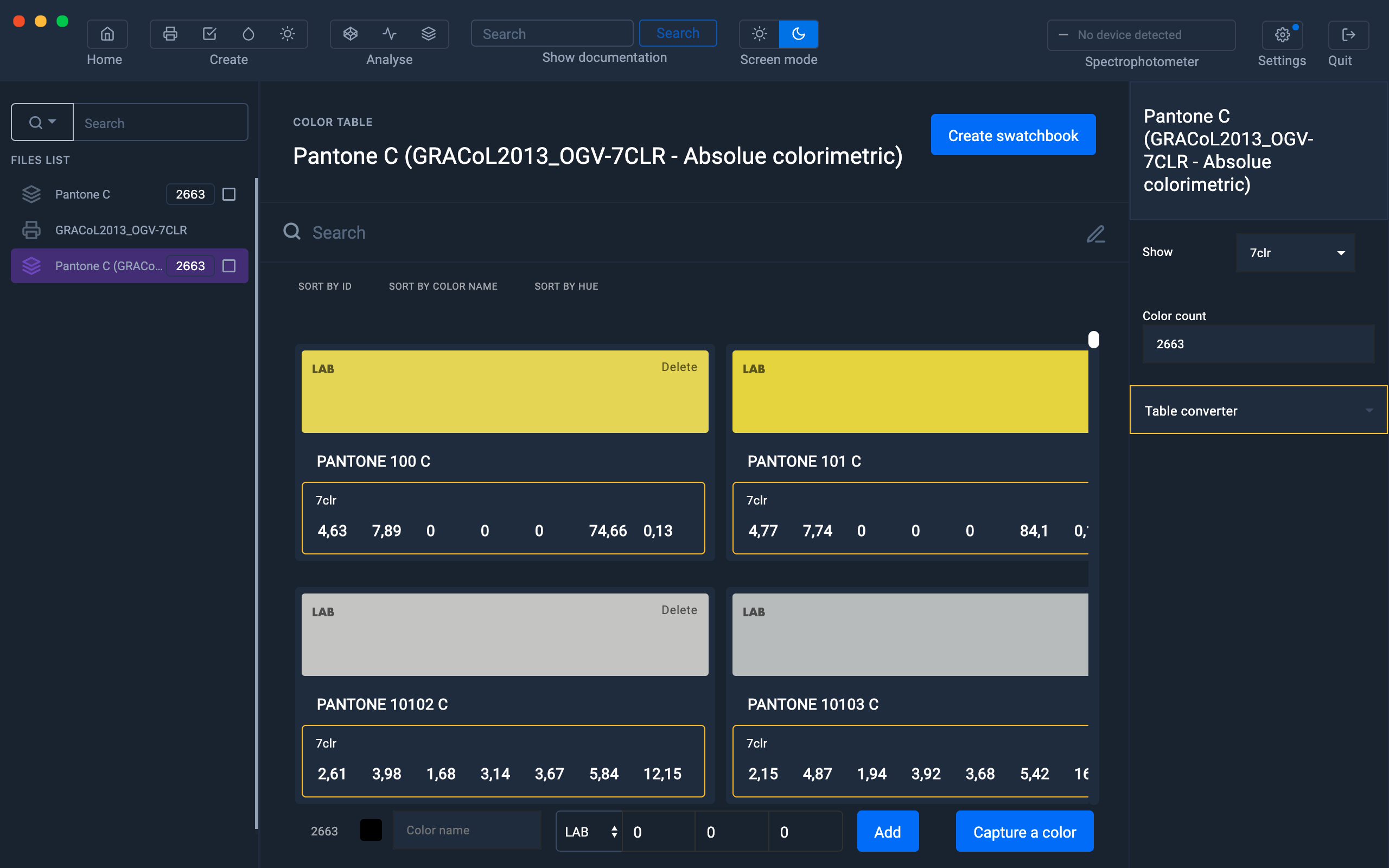This screenshot has width=1389, height=868.
Task: Click the PANTONE 10103 C name
Action: click(813, 704)
